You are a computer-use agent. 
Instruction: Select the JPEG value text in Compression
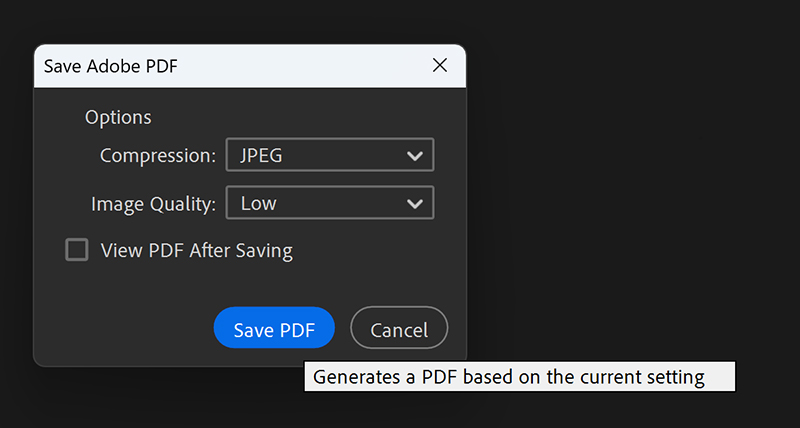(261, 155)
